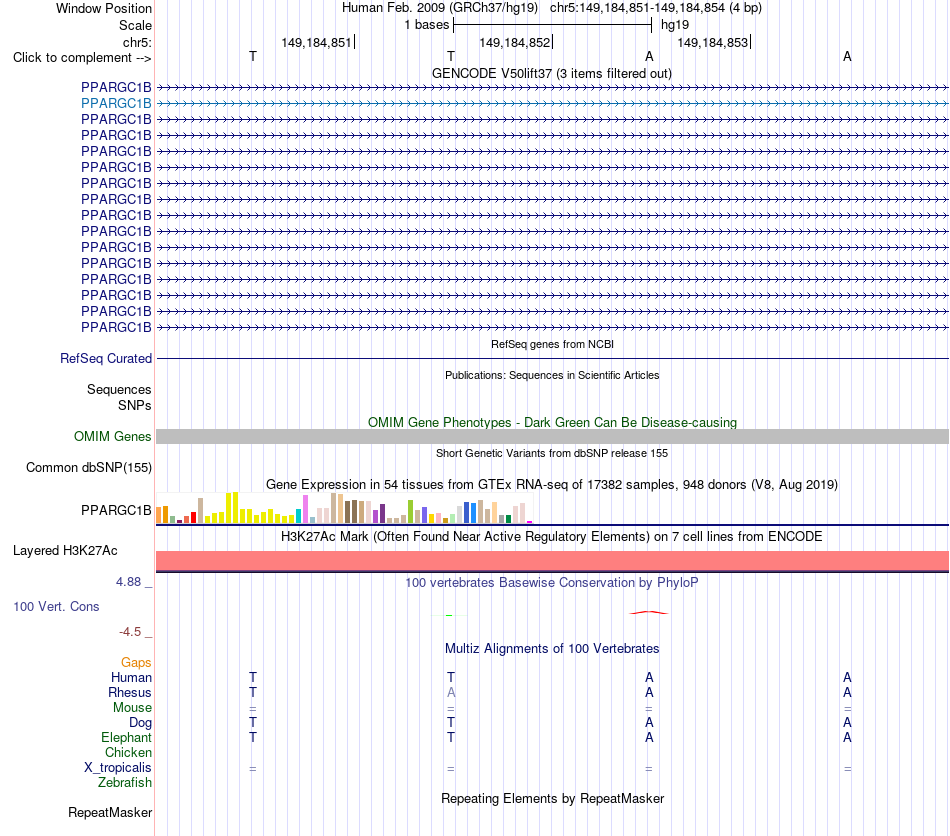Image resolution: width=950 pixels, height=836 pixels.
Task: Open the OMIM Genes track label
Action: pos(112,437)
